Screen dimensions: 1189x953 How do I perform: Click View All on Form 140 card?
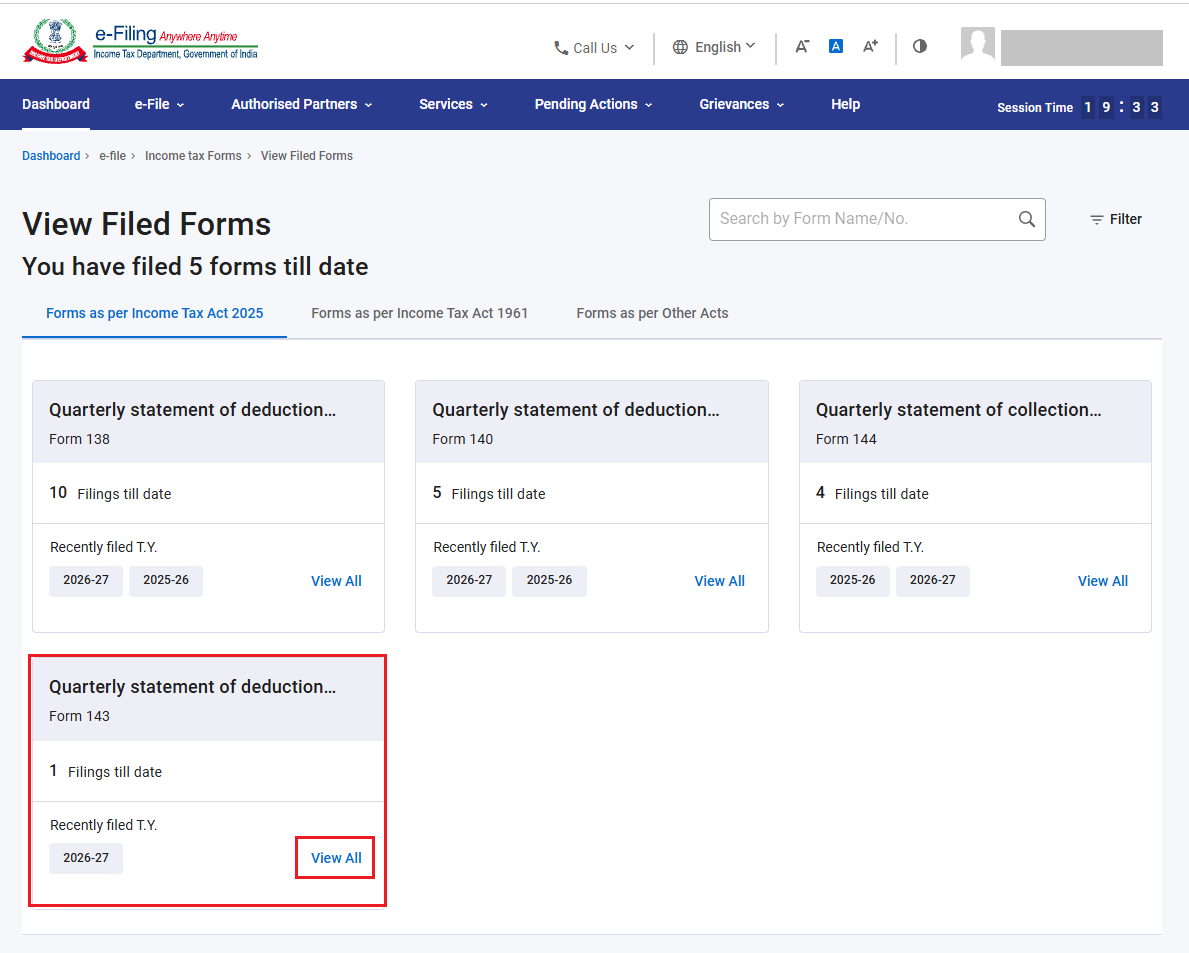pos(720,581)
